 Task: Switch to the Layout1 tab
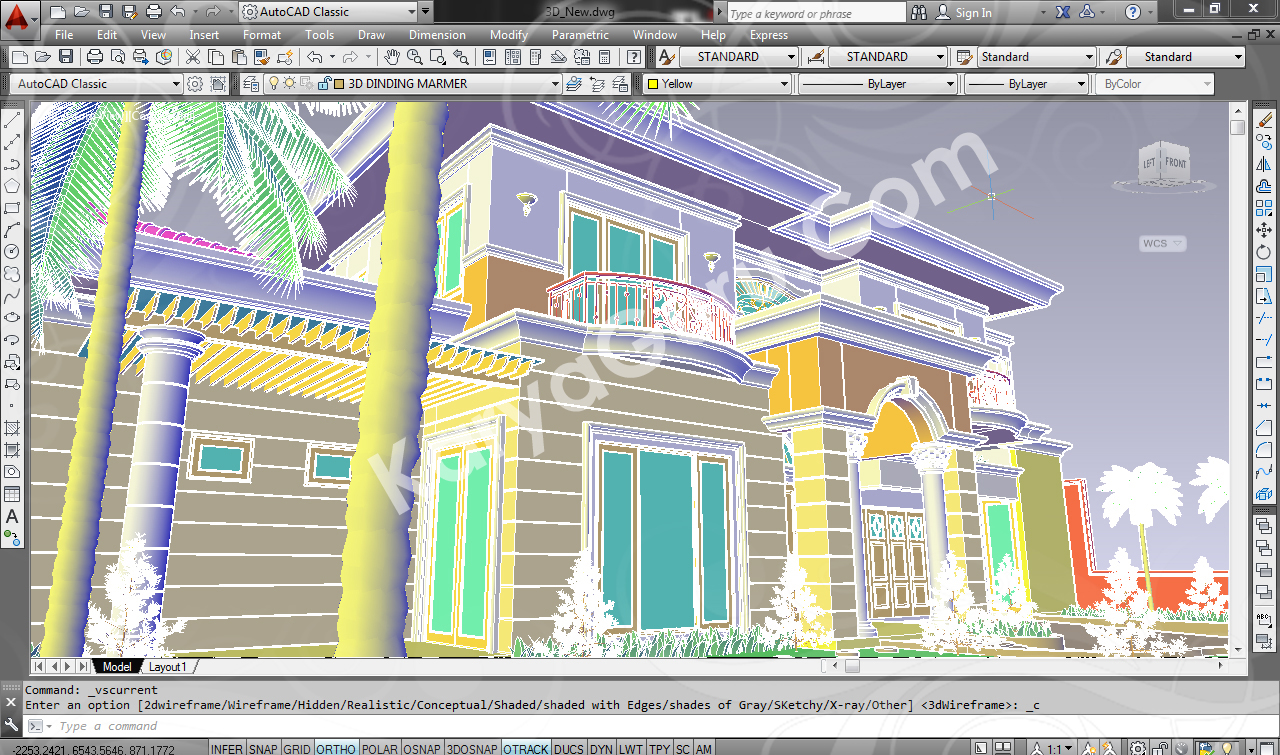tap(167, 667)
